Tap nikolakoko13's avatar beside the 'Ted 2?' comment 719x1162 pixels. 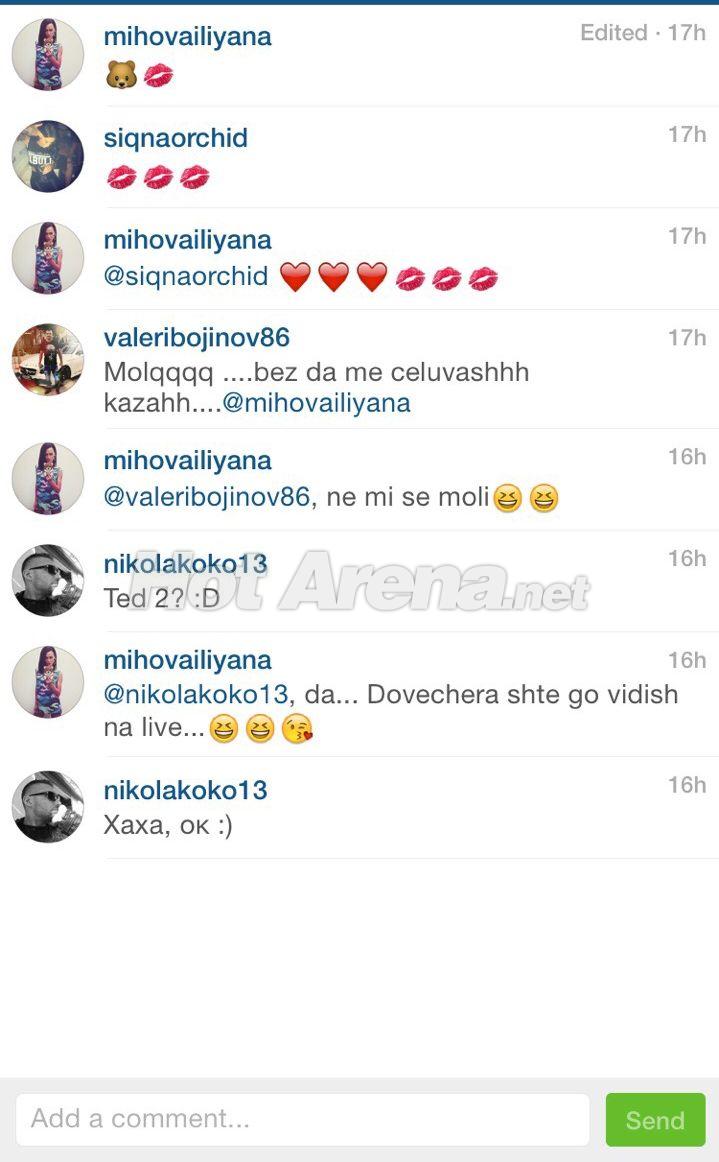[x=47, y=580]
